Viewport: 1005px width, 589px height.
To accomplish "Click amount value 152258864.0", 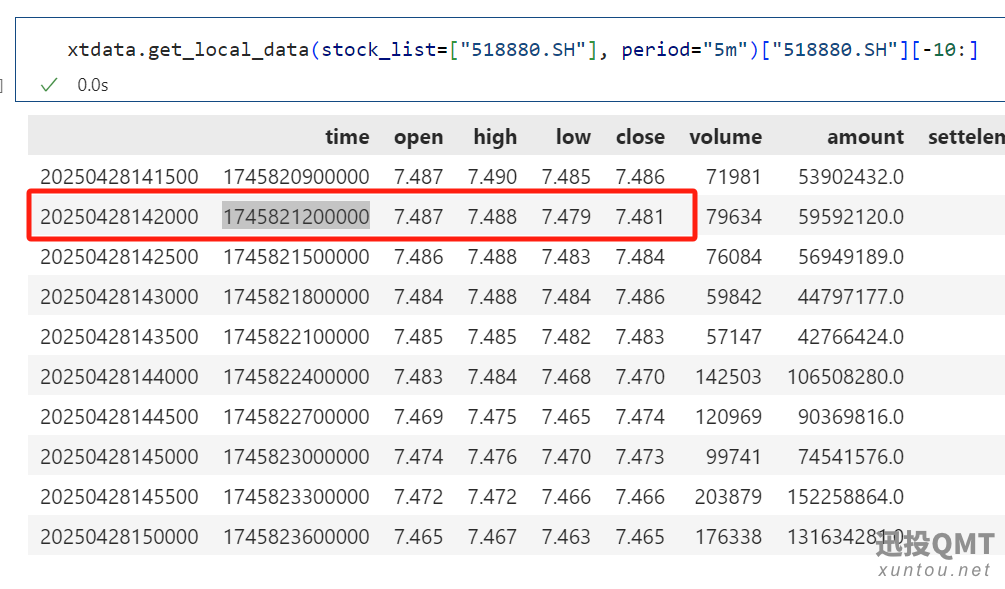I will pos(846,497).
